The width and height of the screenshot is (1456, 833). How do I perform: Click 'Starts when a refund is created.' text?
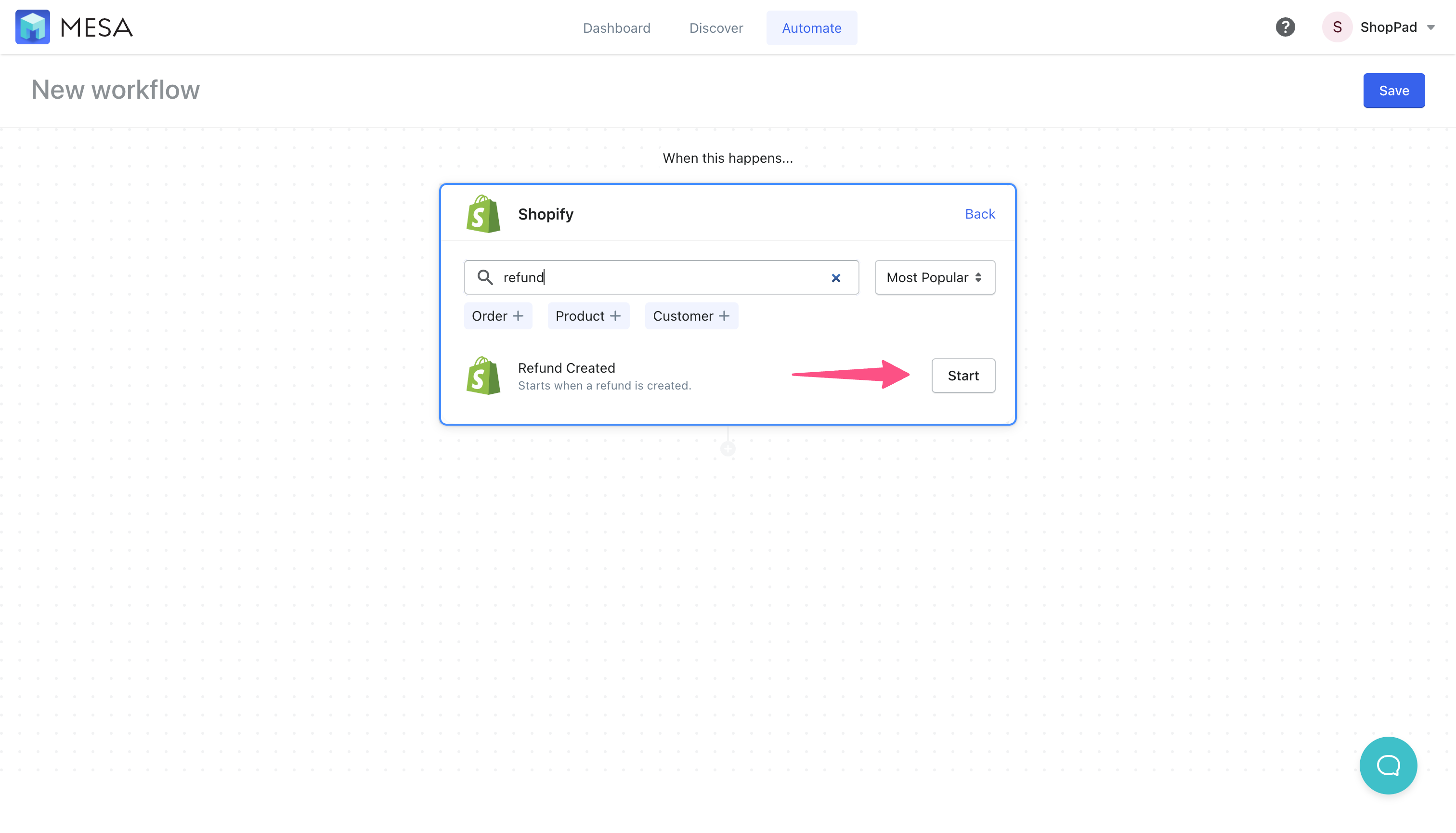[x=604, y=386]
